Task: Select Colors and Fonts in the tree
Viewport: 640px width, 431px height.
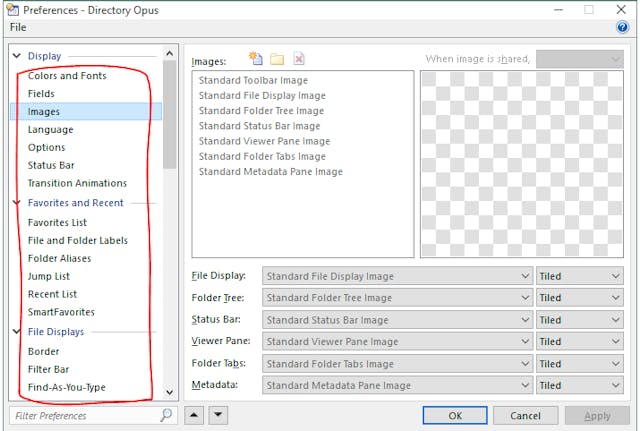Action: [x=67, y=76]
